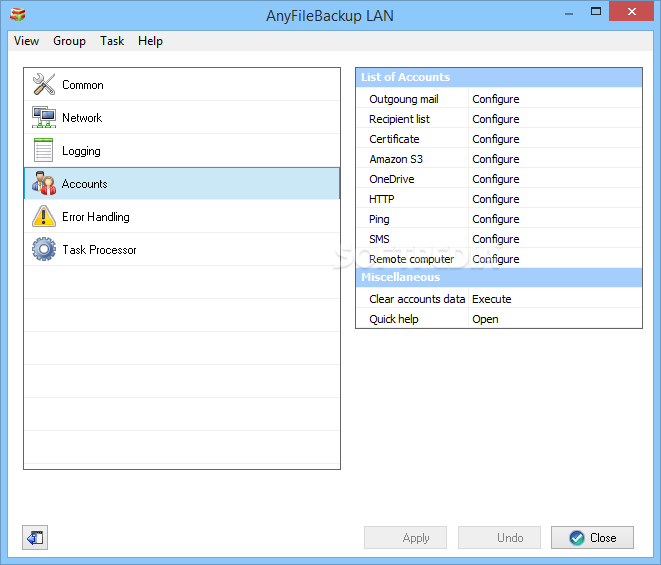Click the Error Handling warning icon
661x565 pixels.
point(44,216)
